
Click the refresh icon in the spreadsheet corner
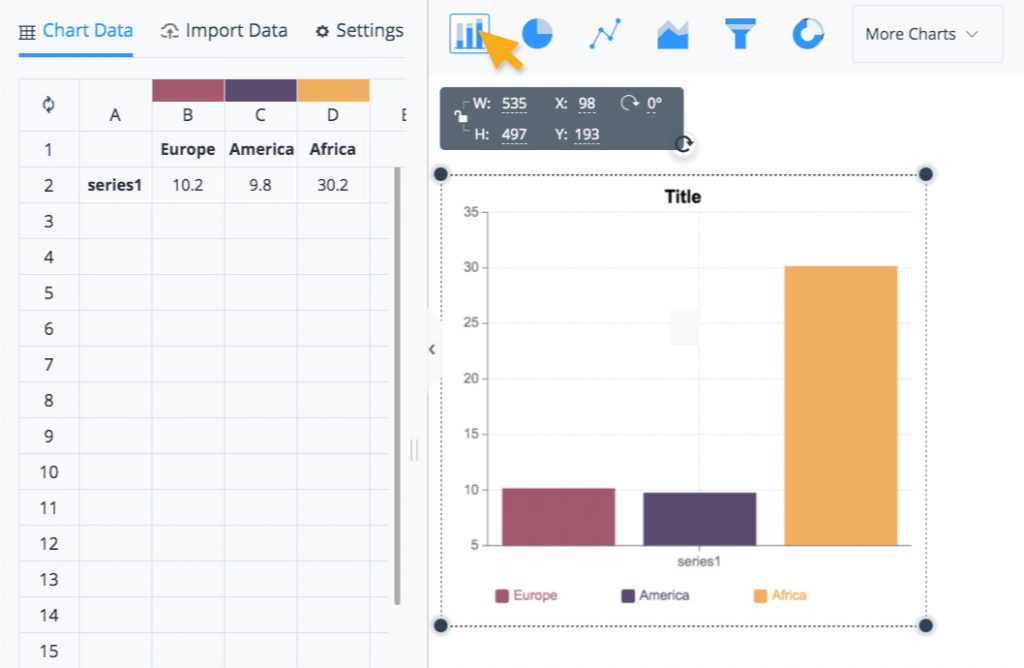pos(47,104)
